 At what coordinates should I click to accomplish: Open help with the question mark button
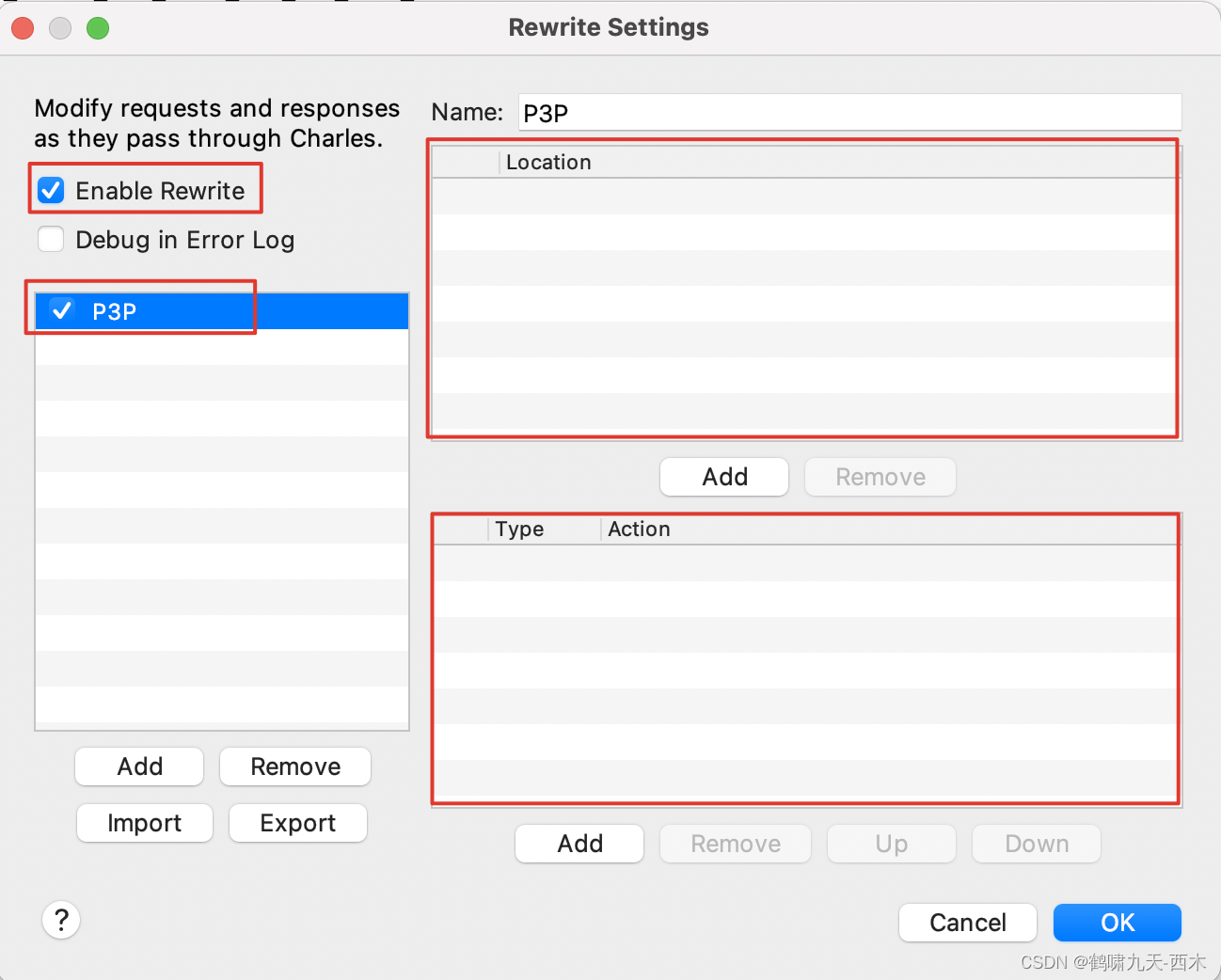click(x=61, y=920)
